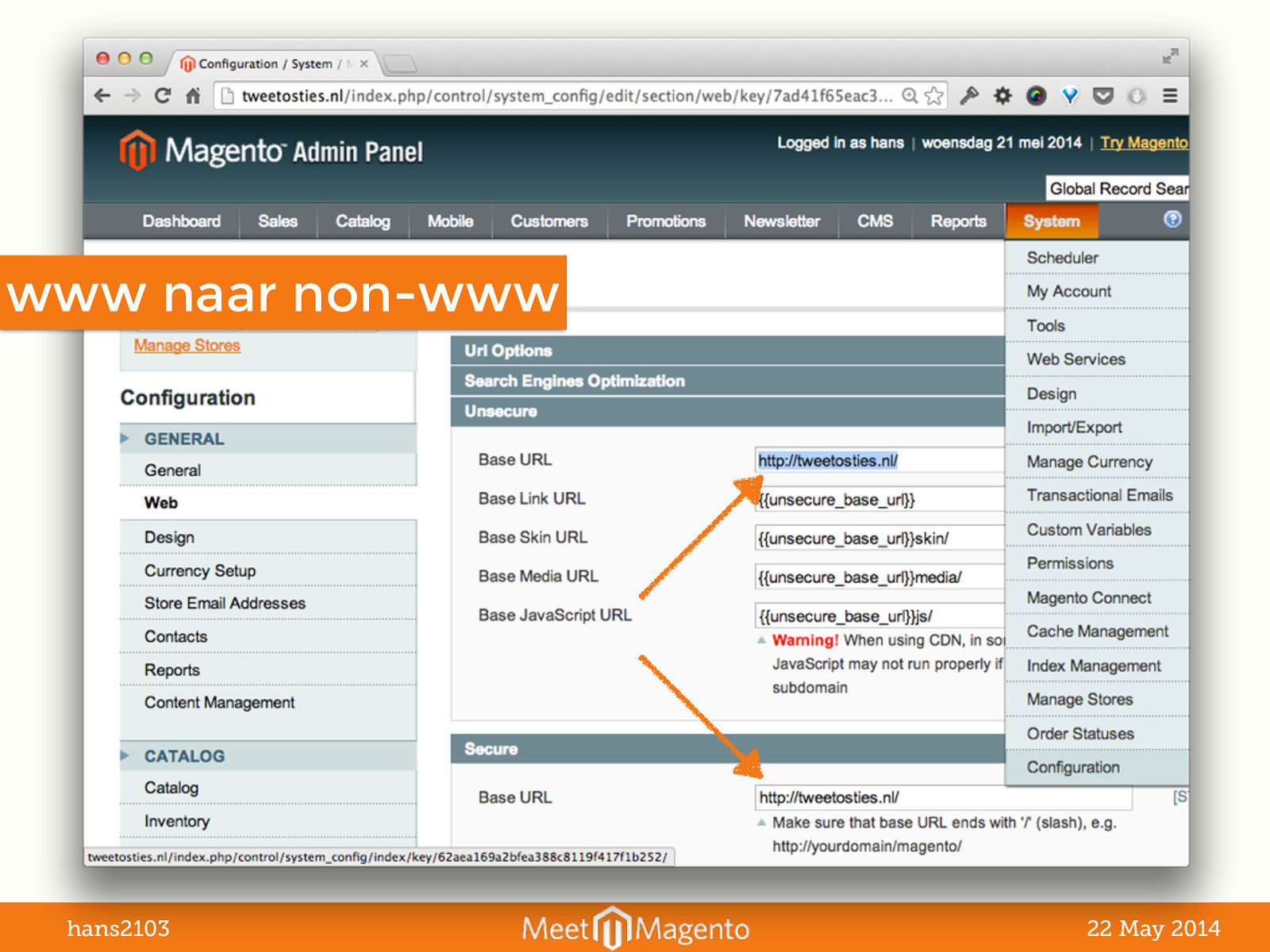
Task: Click the color wheel extension icon
Action: (x=1037, y=96)
